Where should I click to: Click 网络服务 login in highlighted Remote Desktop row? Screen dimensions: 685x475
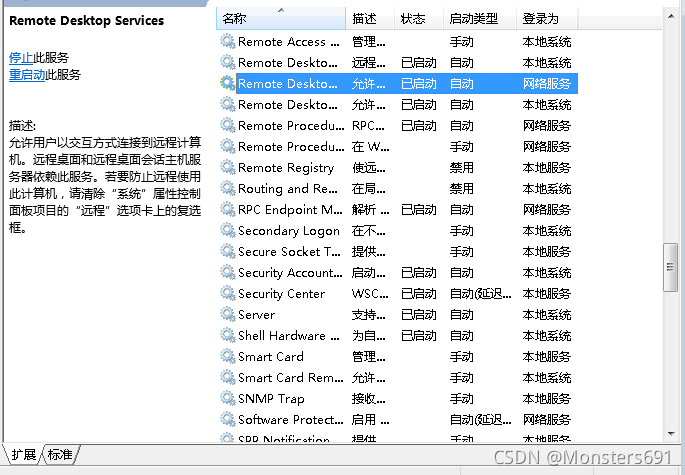(x=547, y=84)
